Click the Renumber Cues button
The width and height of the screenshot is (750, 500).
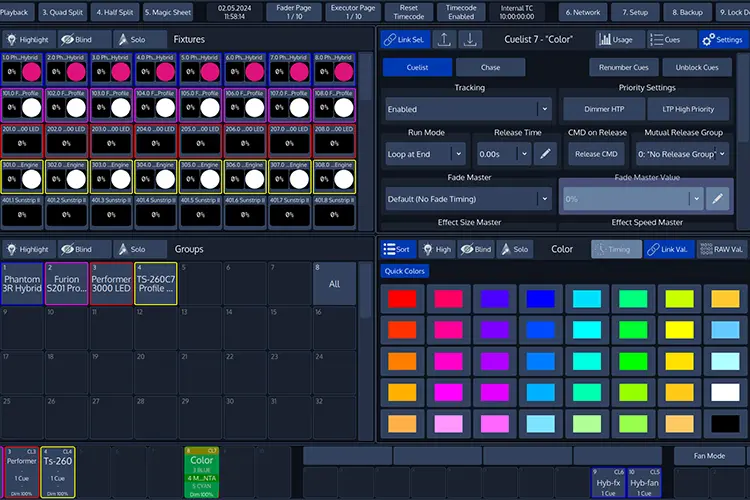pos(623,67)
